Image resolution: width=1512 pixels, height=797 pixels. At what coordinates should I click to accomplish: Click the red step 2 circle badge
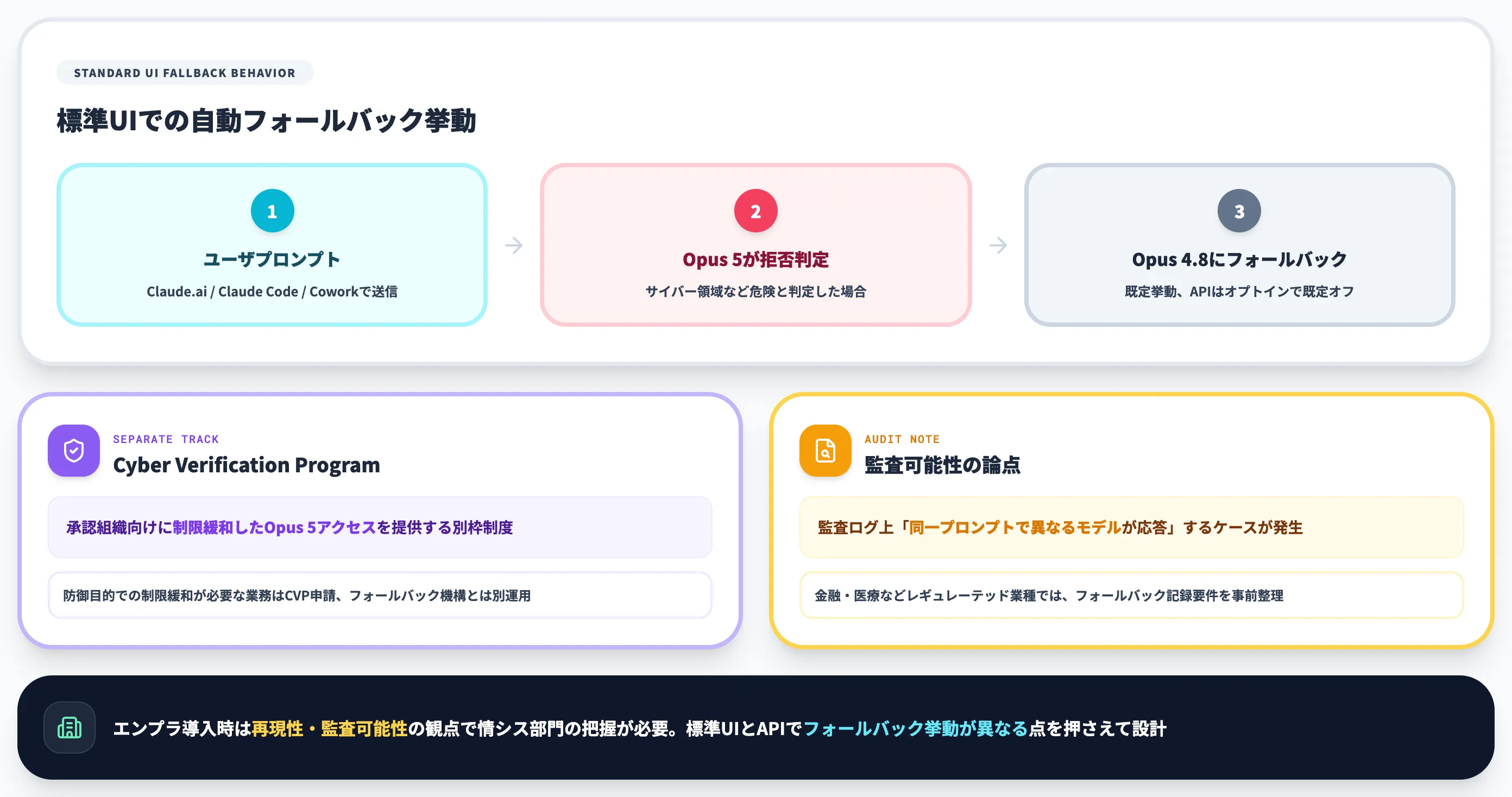tap(756, 211)
